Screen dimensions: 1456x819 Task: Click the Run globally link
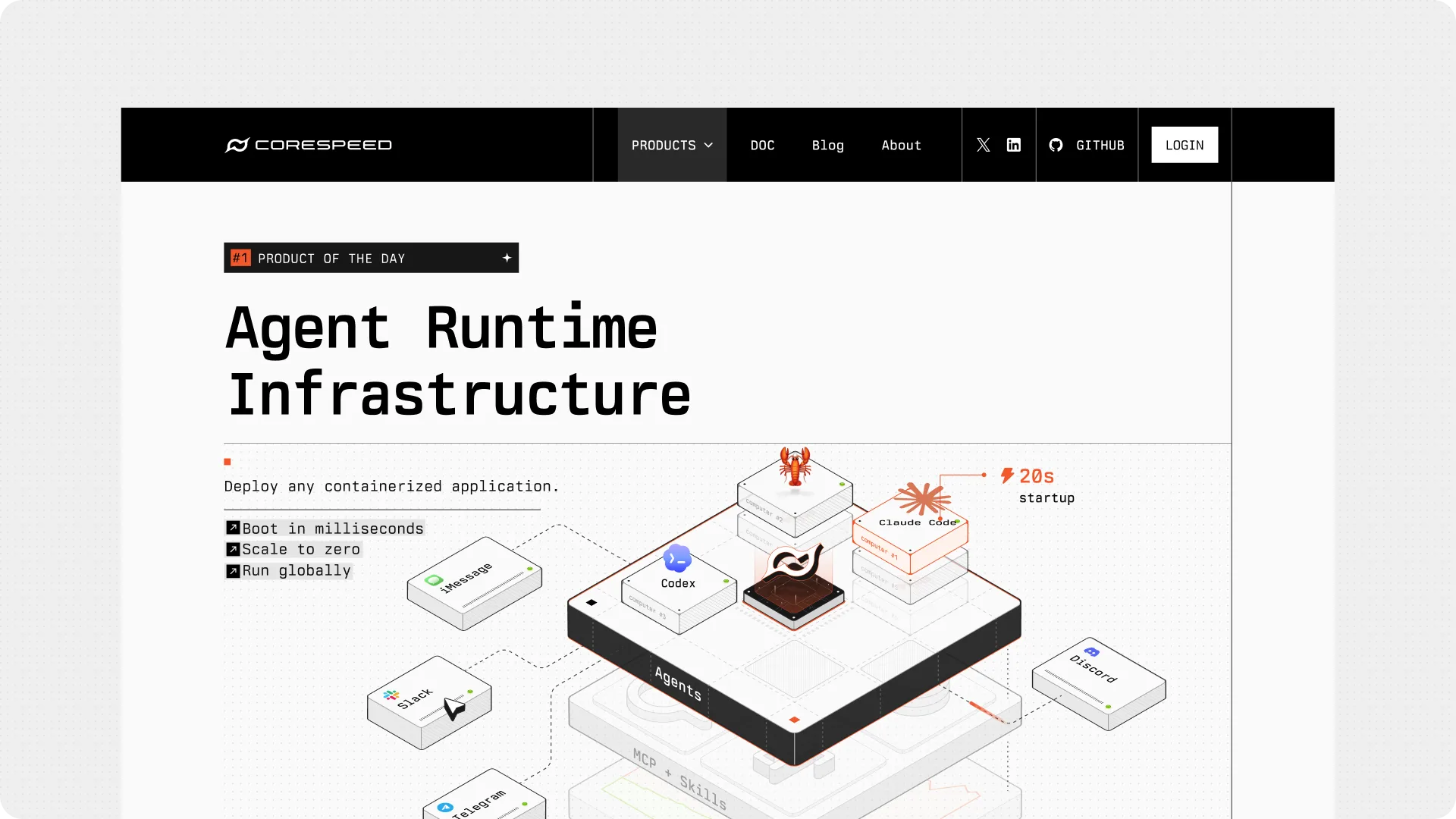tap(297, 570)
